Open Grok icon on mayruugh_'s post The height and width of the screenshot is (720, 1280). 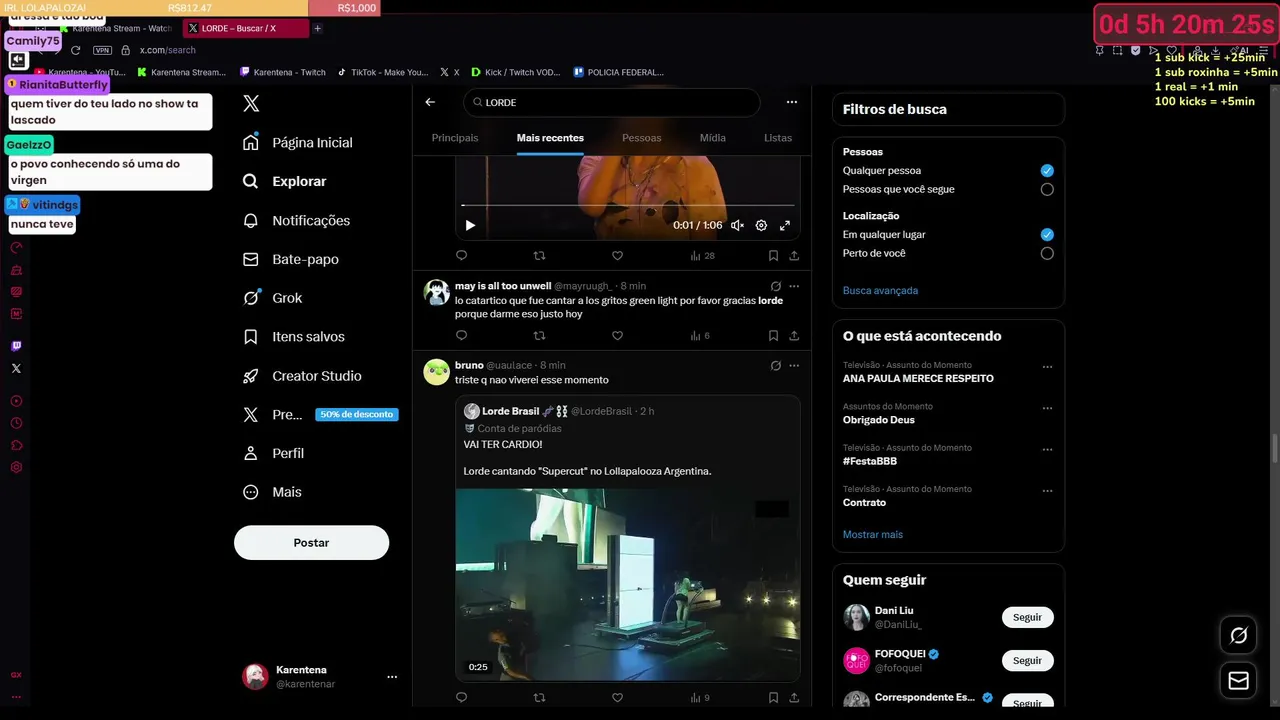tap(775, 286)
